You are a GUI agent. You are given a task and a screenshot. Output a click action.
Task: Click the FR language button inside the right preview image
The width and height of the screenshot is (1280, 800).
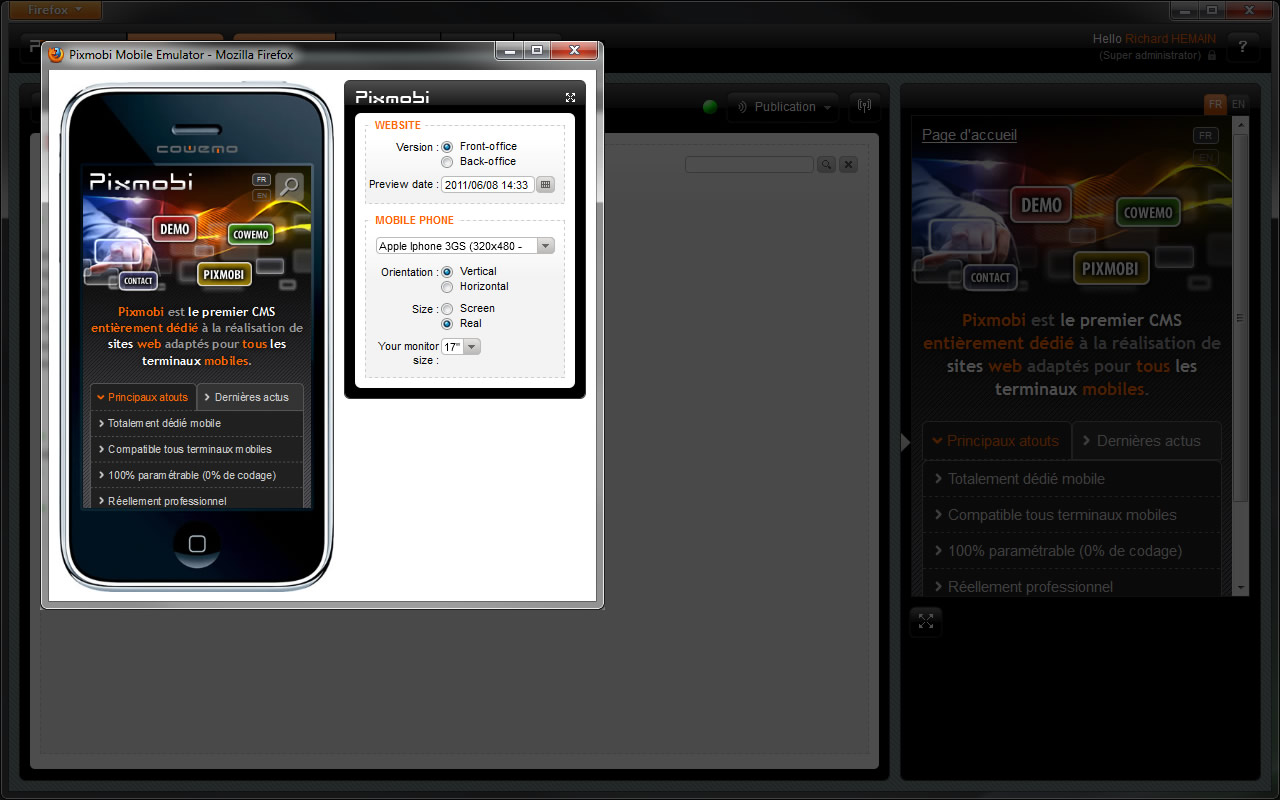pyautogui.click(x=1205, y=135)
